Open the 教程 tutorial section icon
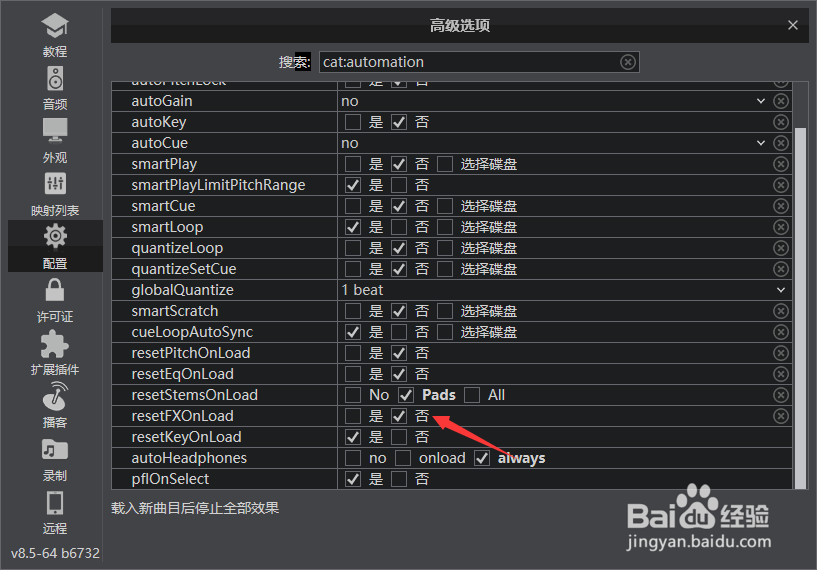 tap(55, 26)
